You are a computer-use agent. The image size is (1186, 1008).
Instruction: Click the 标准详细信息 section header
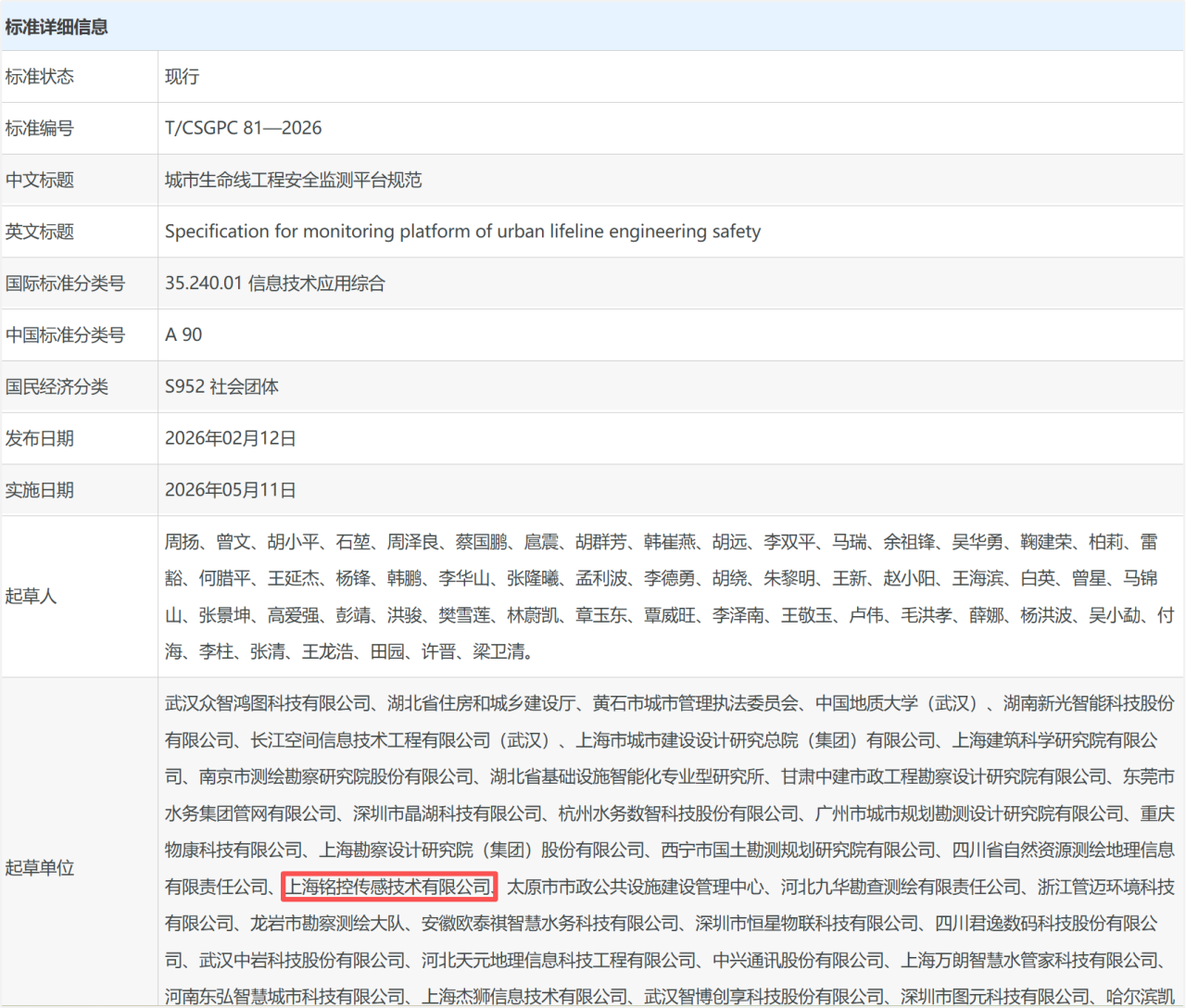[x=57, y=27]
